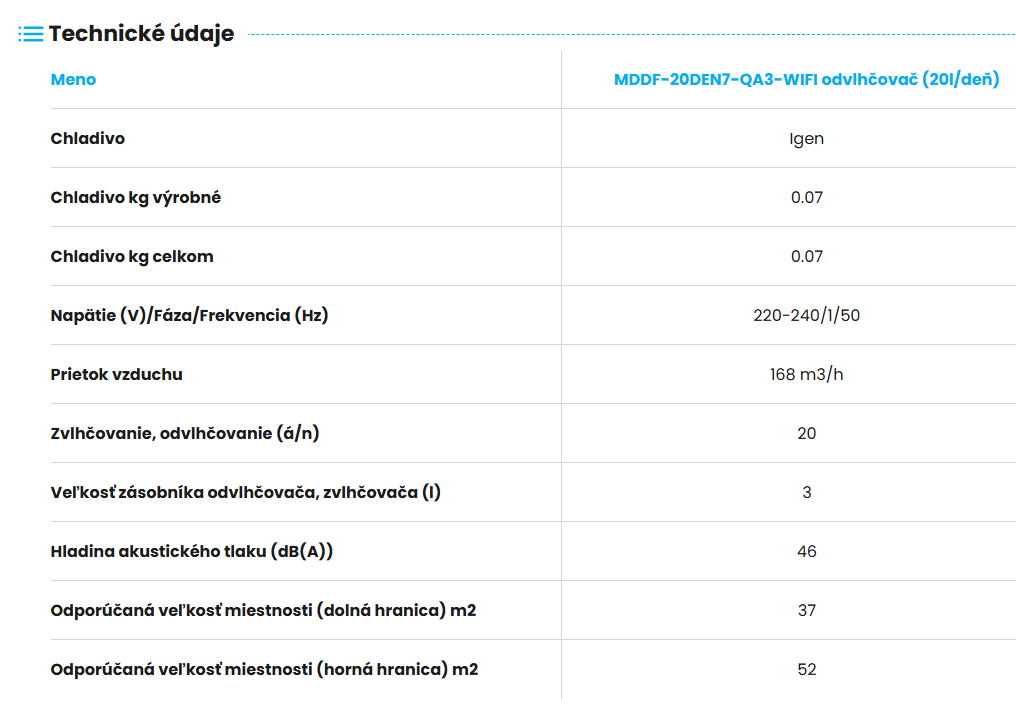
Task: Select the Chladivo kg výrobné label
Action: coord(136,198)
